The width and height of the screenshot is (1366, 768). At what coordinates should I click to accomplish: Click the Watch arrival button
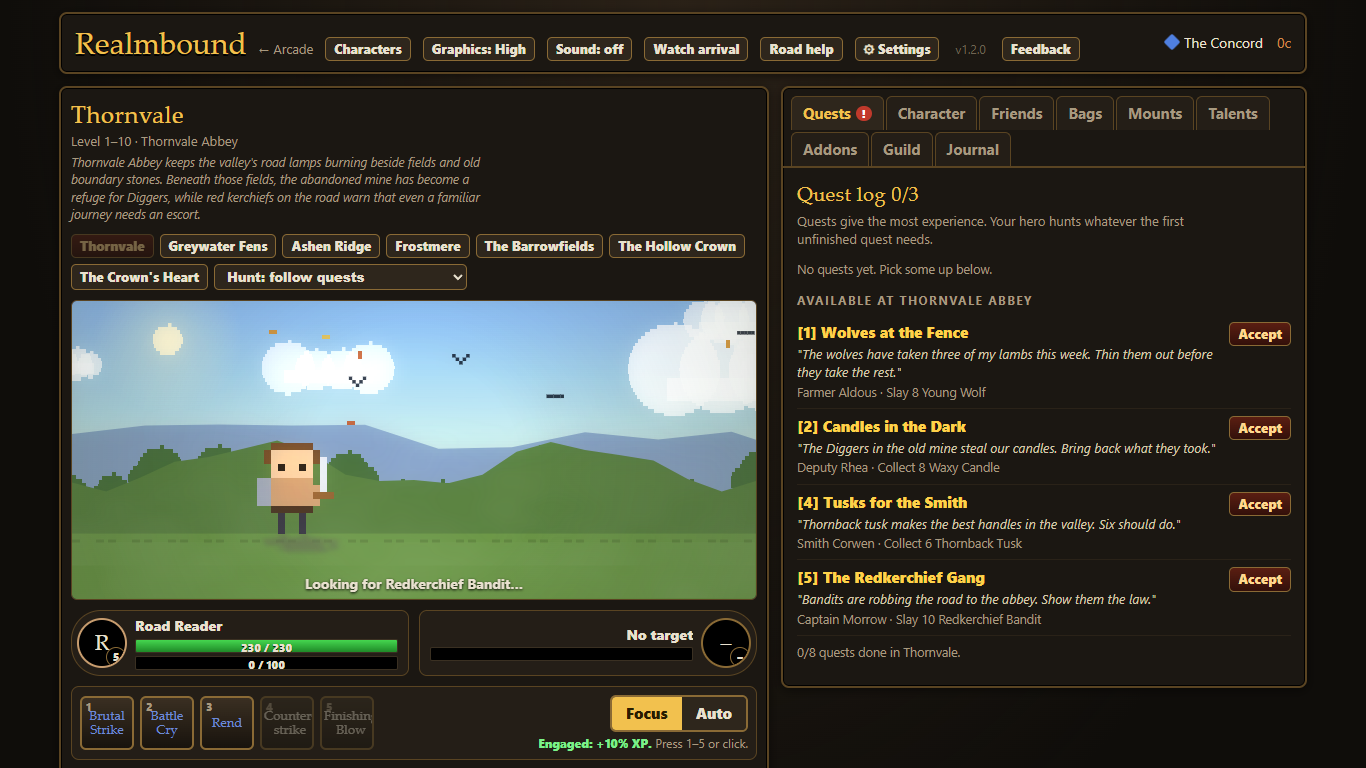pyautogui.click(x=696, y=49)
